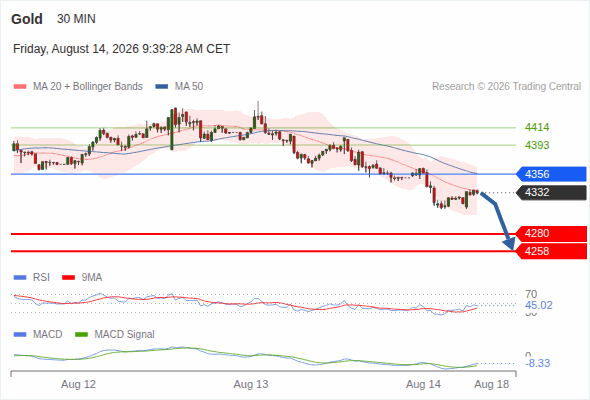
Task: Click the Aug 13 date axis label
Action: [251, 385]
